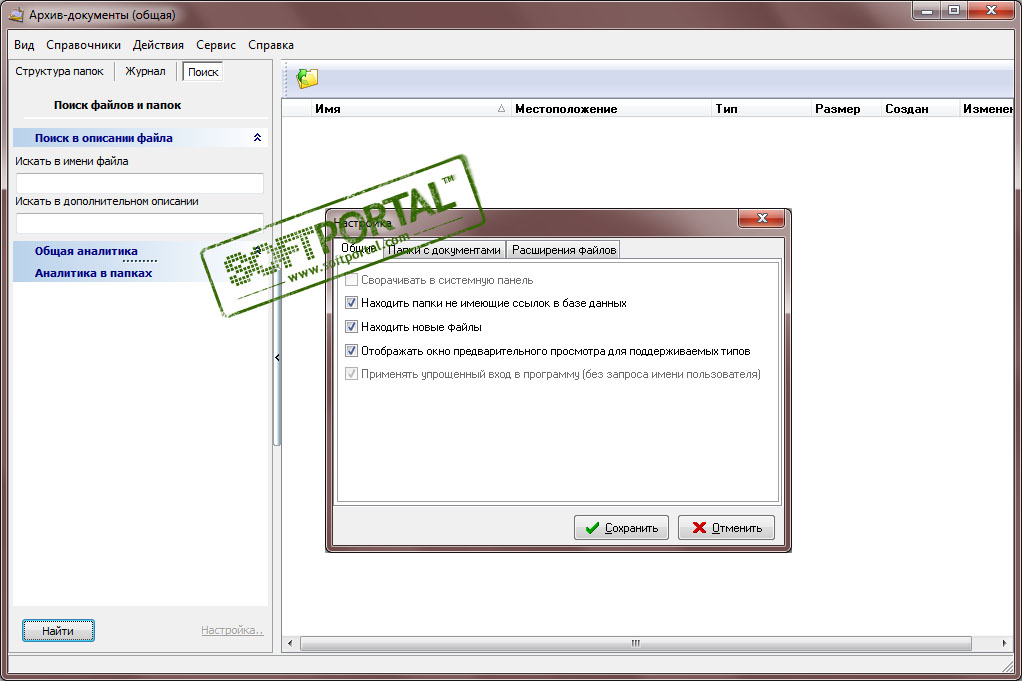Screen dimensions: 1022x681
Task: Click the Найти button
Action: click(58, 630)
